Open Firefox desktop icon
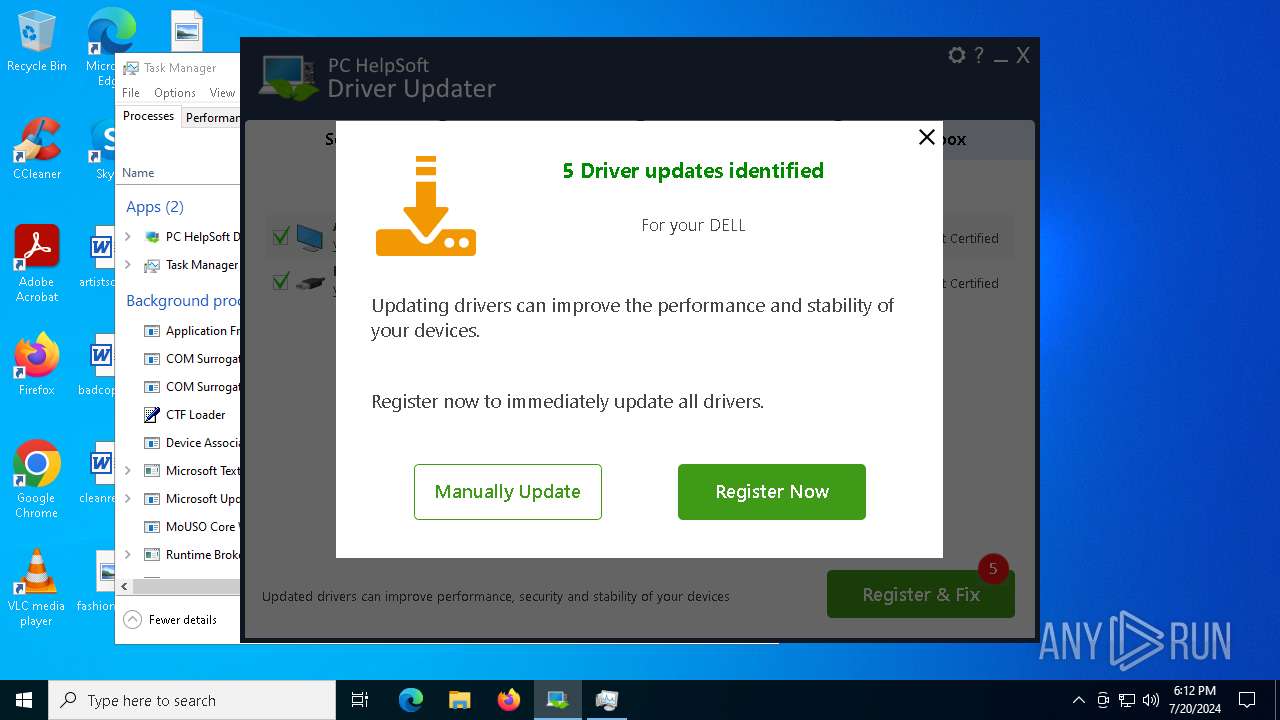The image size is (1280, 720). tap(37, 364)
